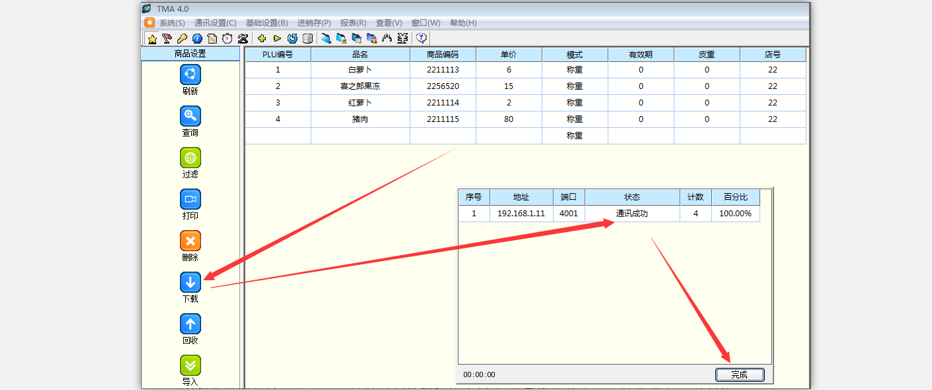
Task: Click the 称重 mode cell in empty row
Action: tap(575, 136)
